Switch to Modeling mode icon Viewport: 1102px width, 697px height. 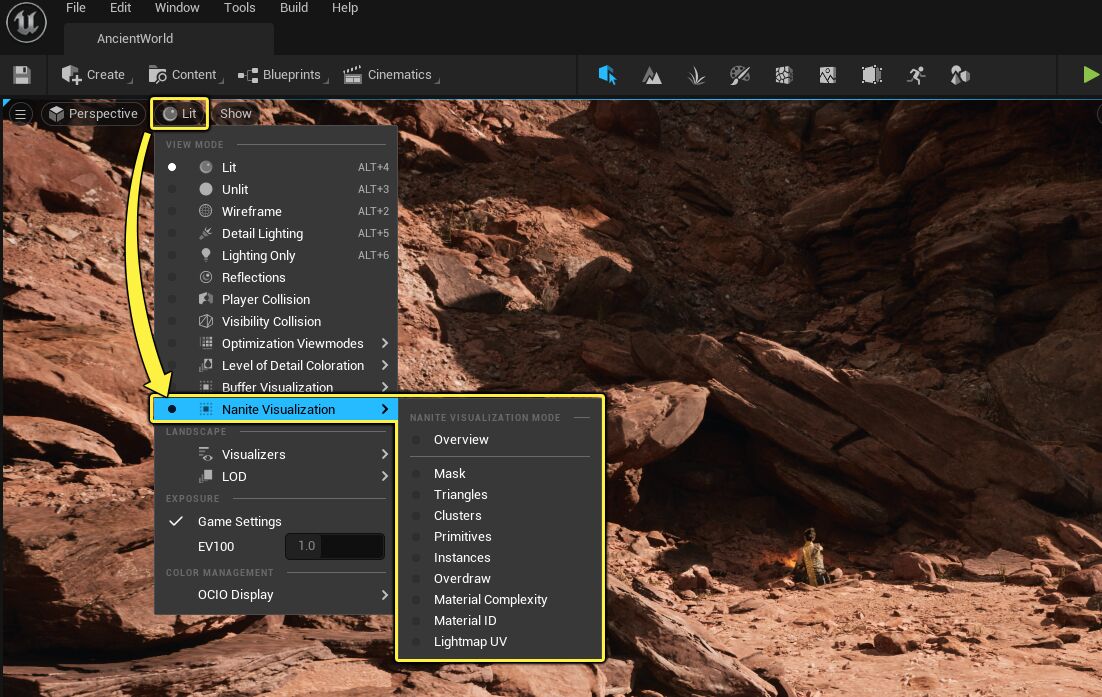871,75
